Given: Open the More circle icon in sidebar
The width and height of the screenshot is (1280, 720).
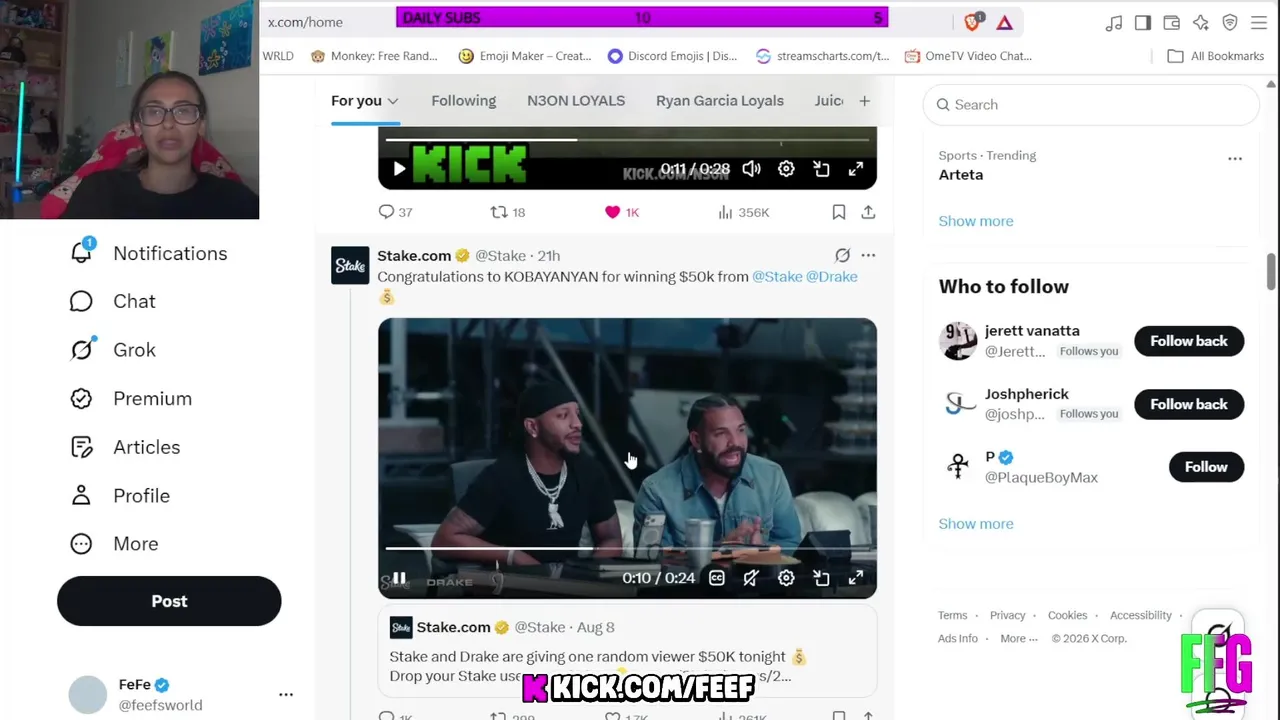Looking at the screenshot, I should 81,543.
